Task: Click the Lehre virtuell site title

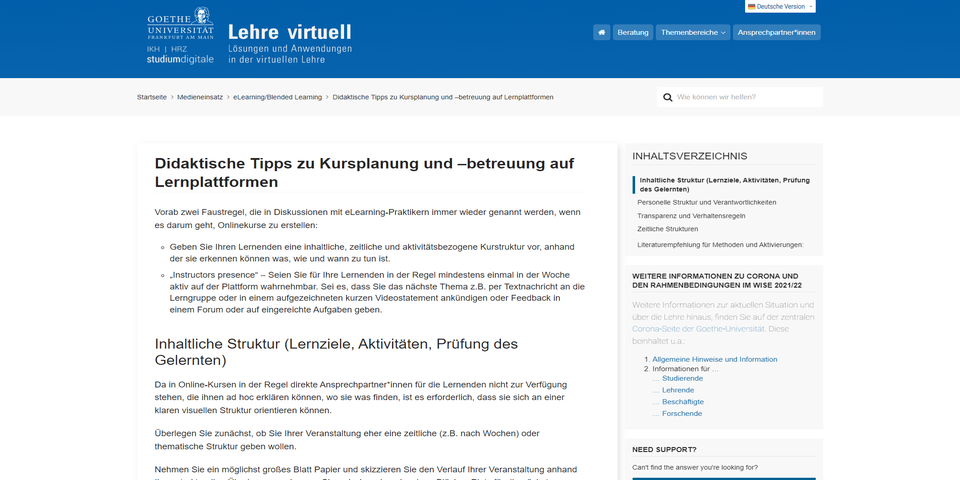Action: (290, 32)
